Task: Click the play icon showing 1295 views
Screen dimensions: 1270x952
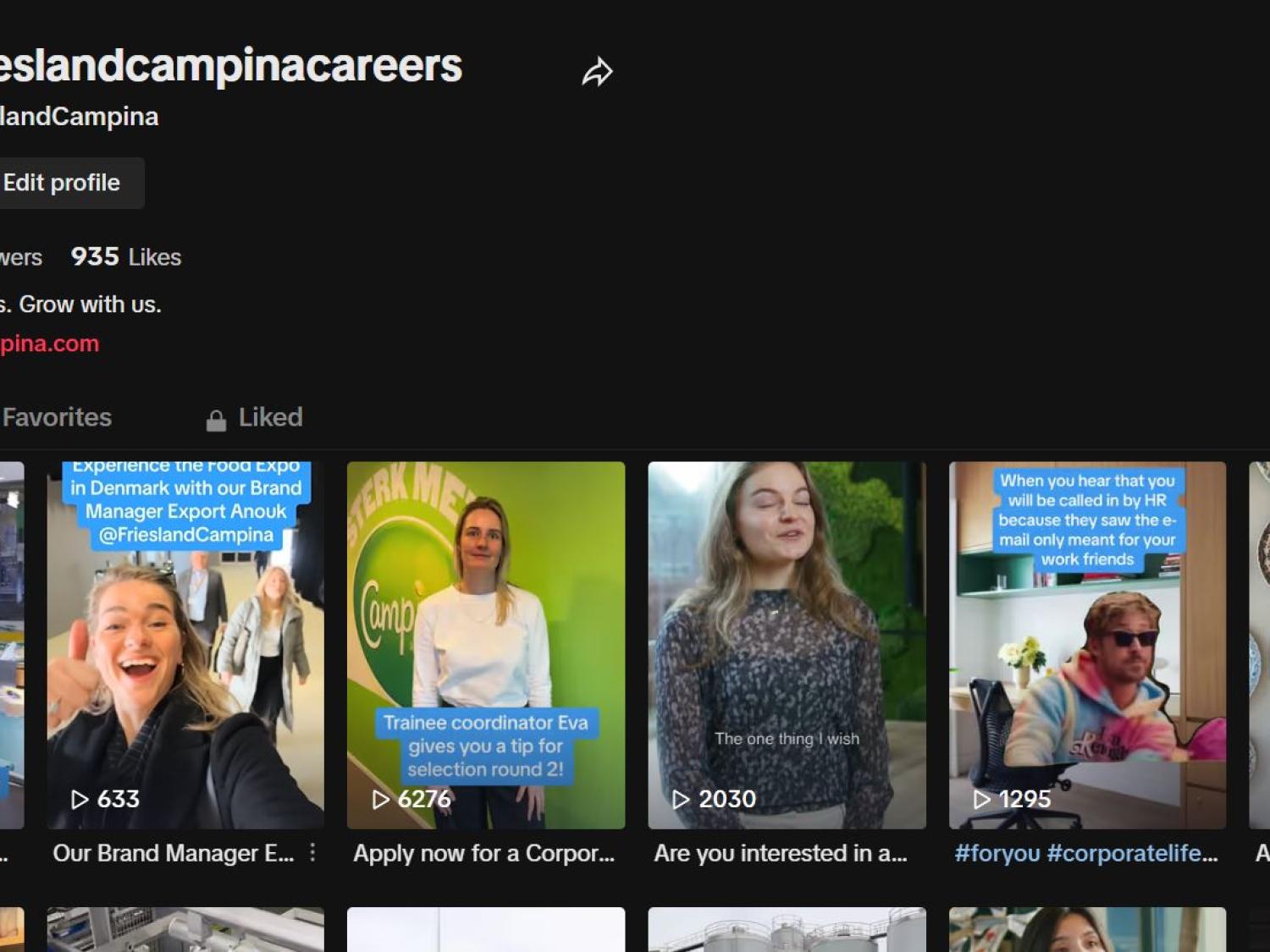Action: click(x=982, y=800)
